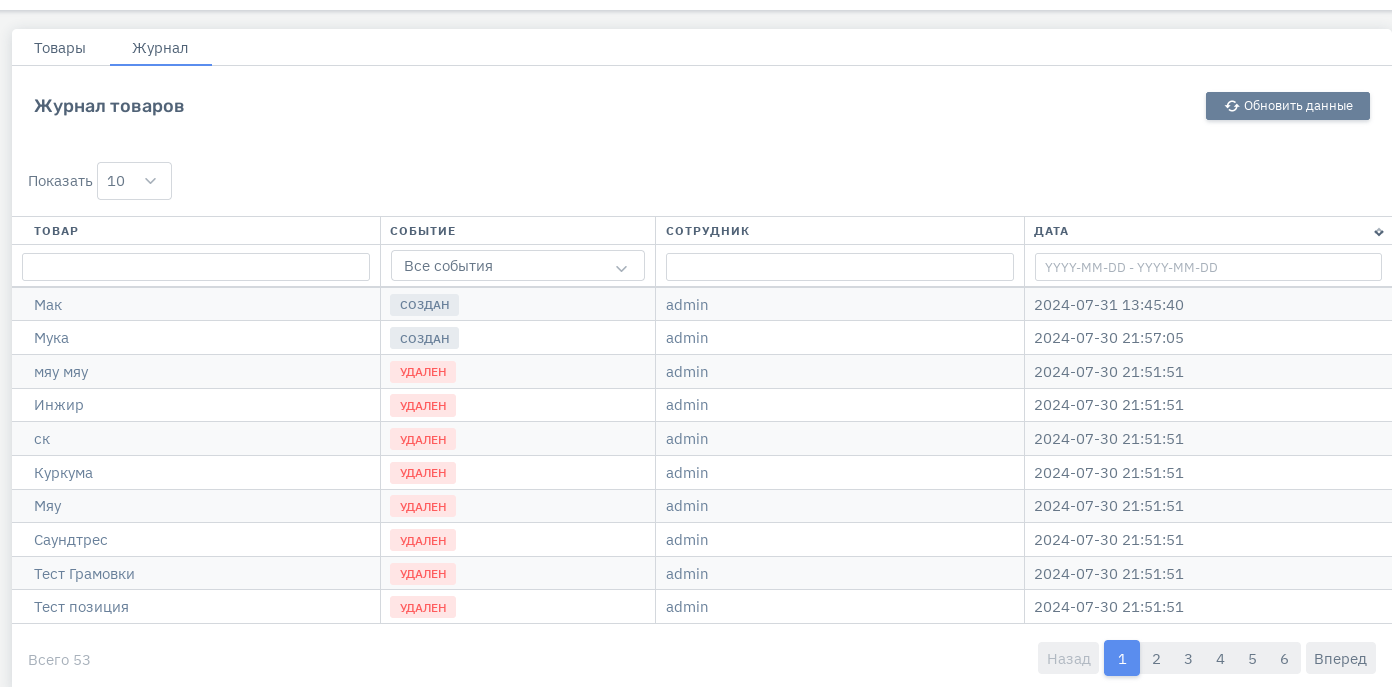Click the Назад pagination button
This screenshot has height=687, width=1392.
point(1069,658)
